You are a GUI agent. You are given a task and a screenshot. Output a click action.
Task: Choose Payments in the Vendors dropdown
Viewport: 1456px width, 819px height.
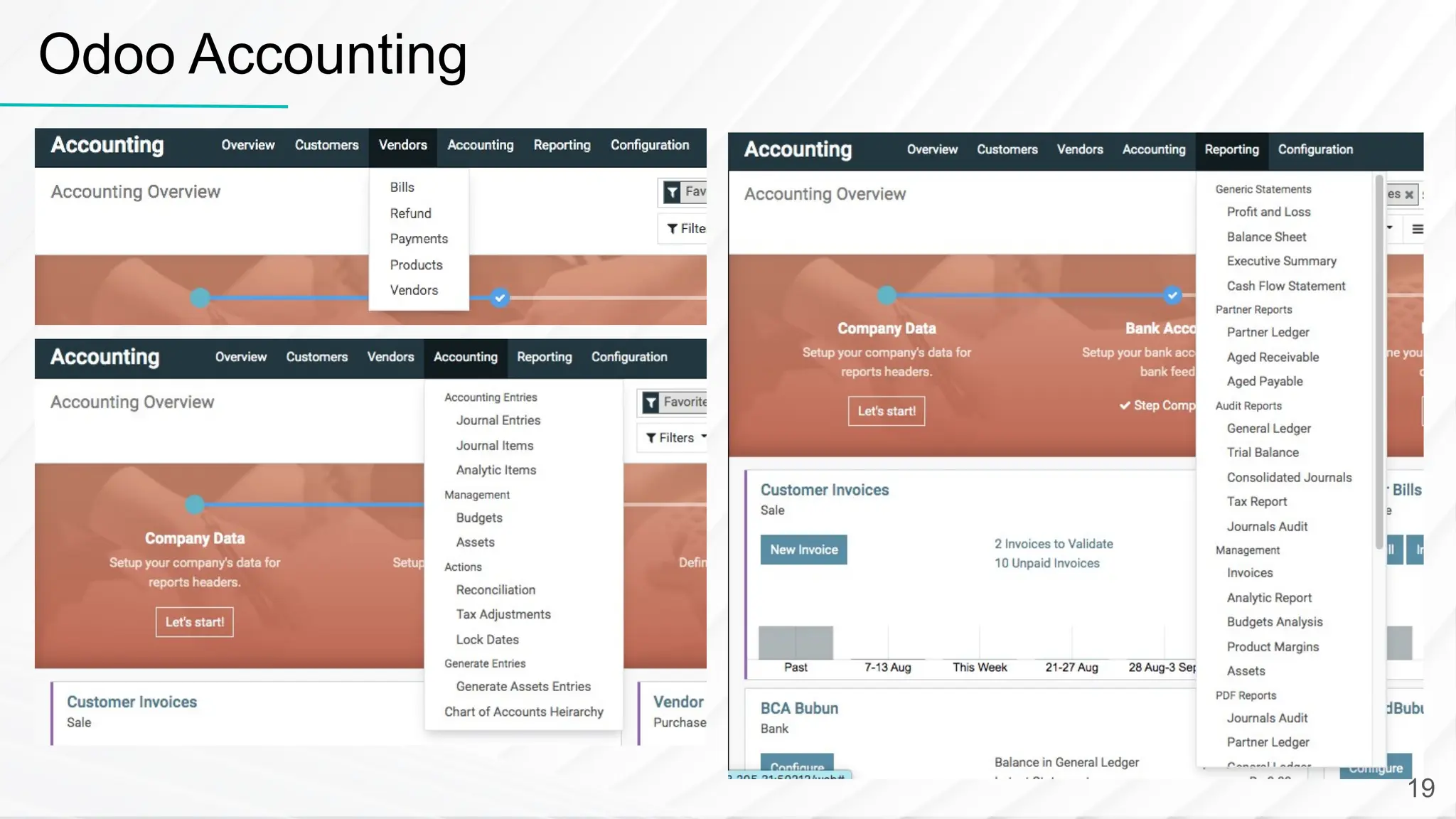(419, 239)
